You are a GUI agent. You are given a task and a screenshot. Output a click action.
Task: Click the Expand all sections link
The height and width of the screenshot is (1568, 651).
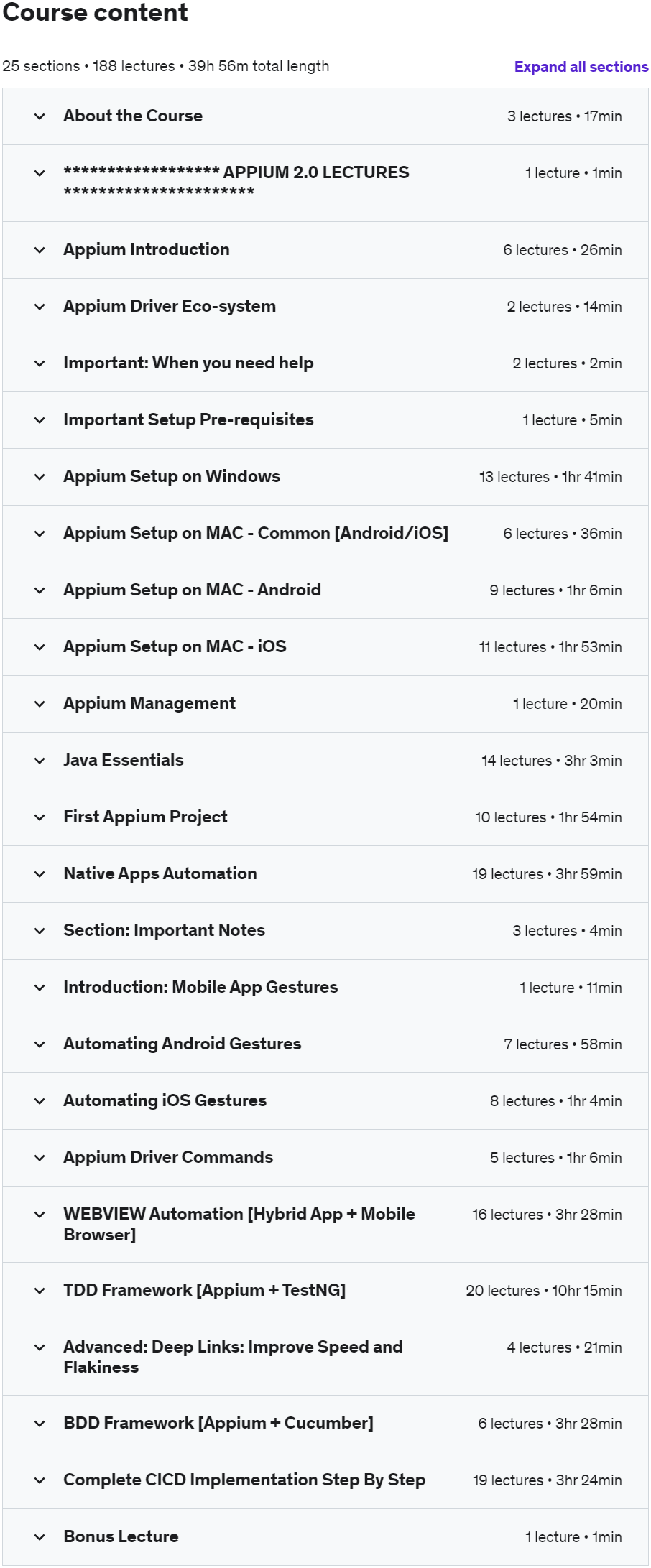click(581, 67)
